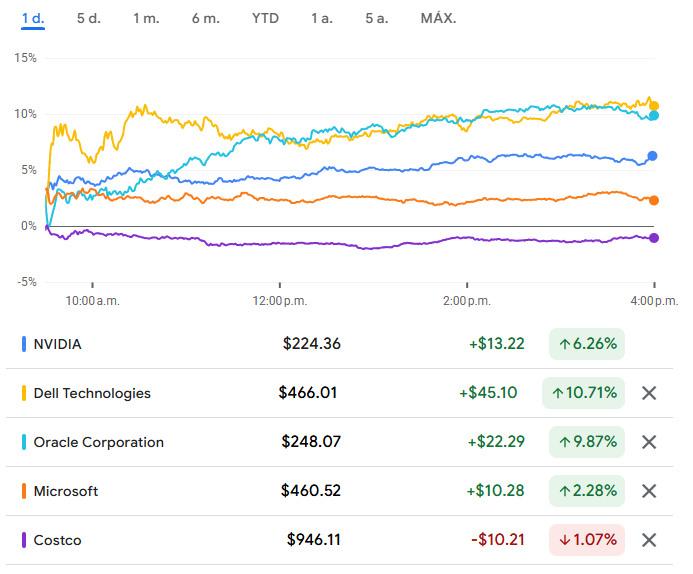Click Oracle's 9.87% change badge
The image size is (693, 574).
587,442
